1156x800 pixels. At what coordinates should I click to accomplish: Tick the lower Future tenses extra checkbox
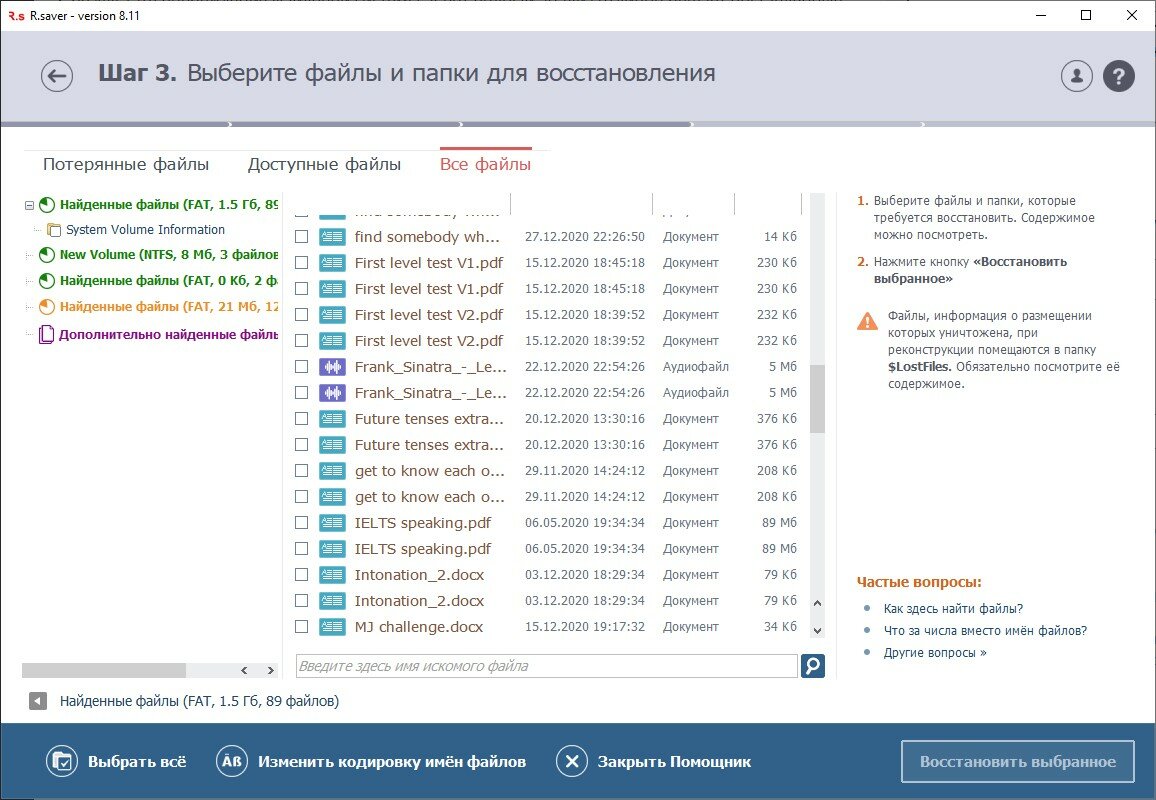tap(302, 445)
